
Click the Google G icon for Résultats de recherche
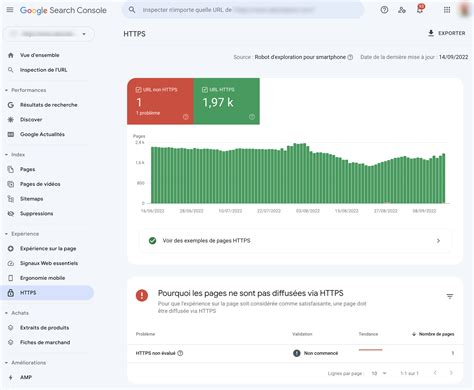point(11,105)
